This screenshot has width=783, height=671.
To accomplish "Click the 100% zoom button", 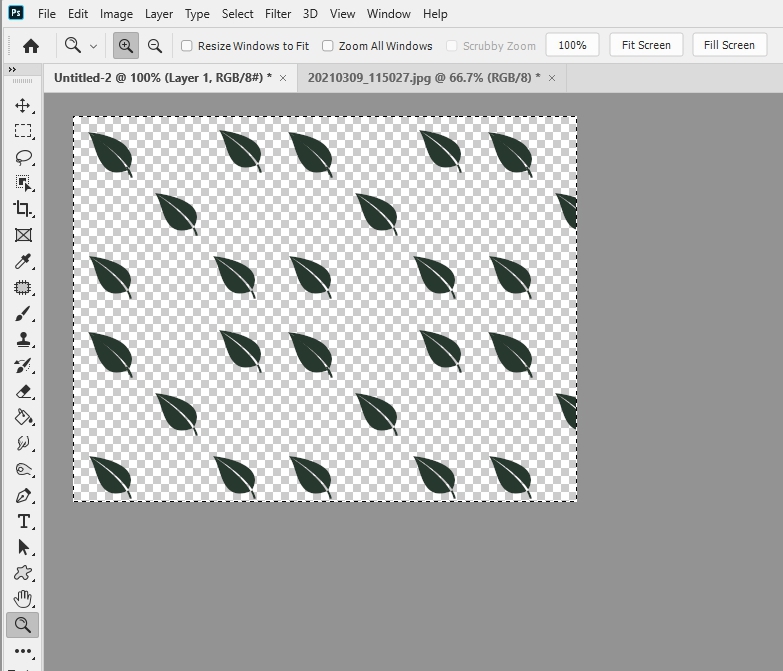I will (x=572, y=45).
